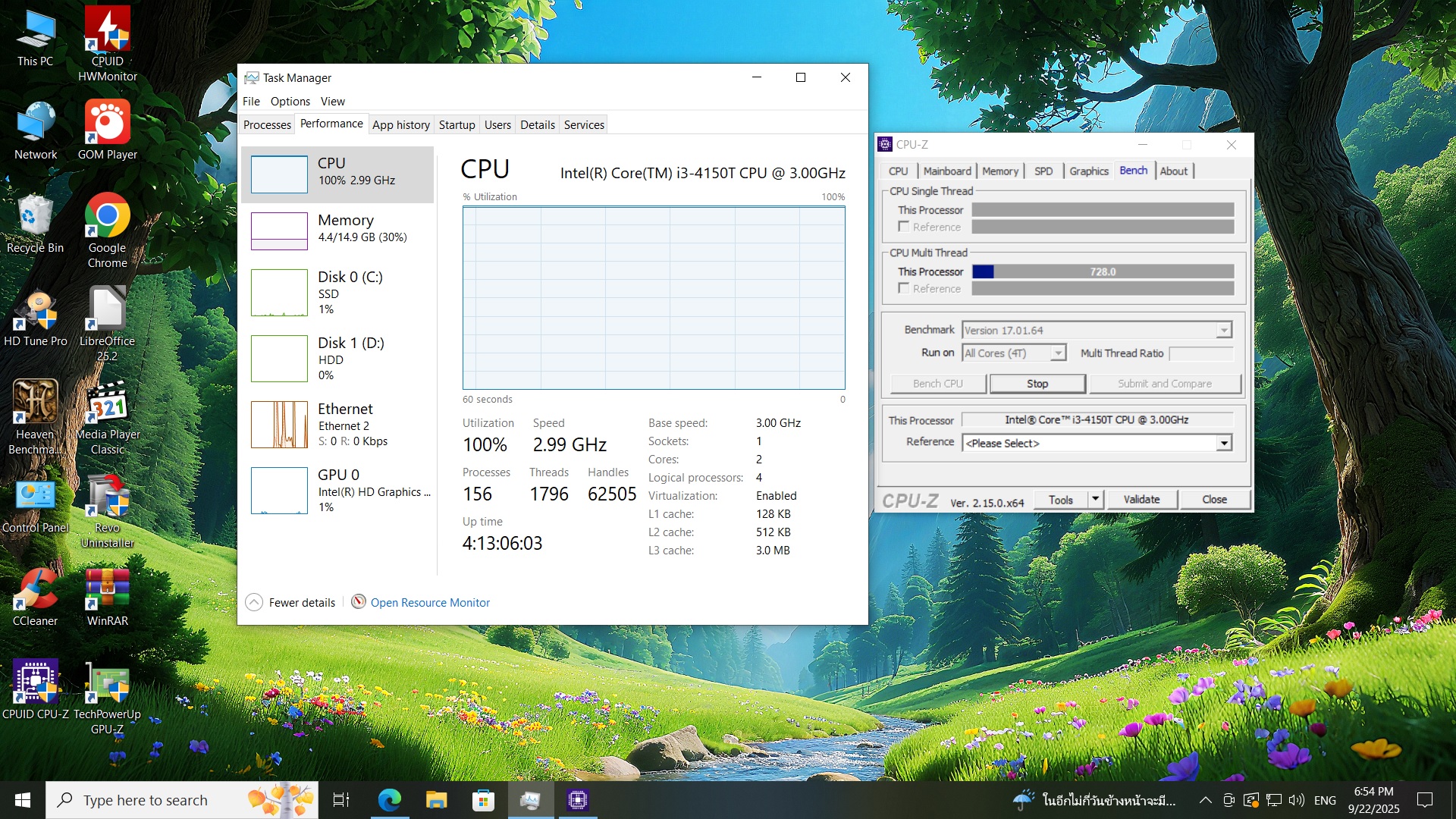Open the Reference Please Select dropdown
1456x819 pixels.
(x=1223, y=443)
